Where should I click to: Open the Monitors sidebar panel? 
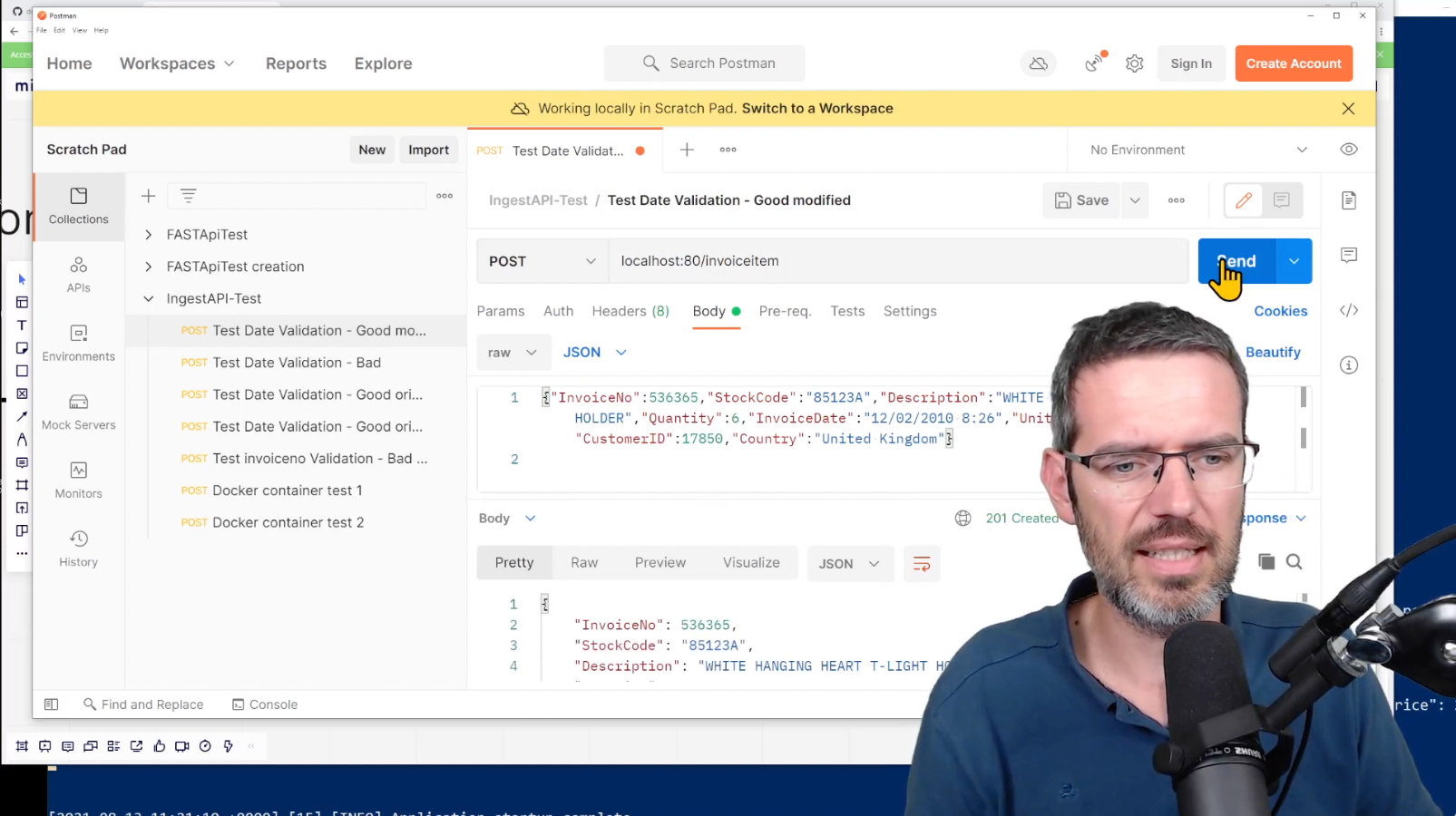coord(79,481)
